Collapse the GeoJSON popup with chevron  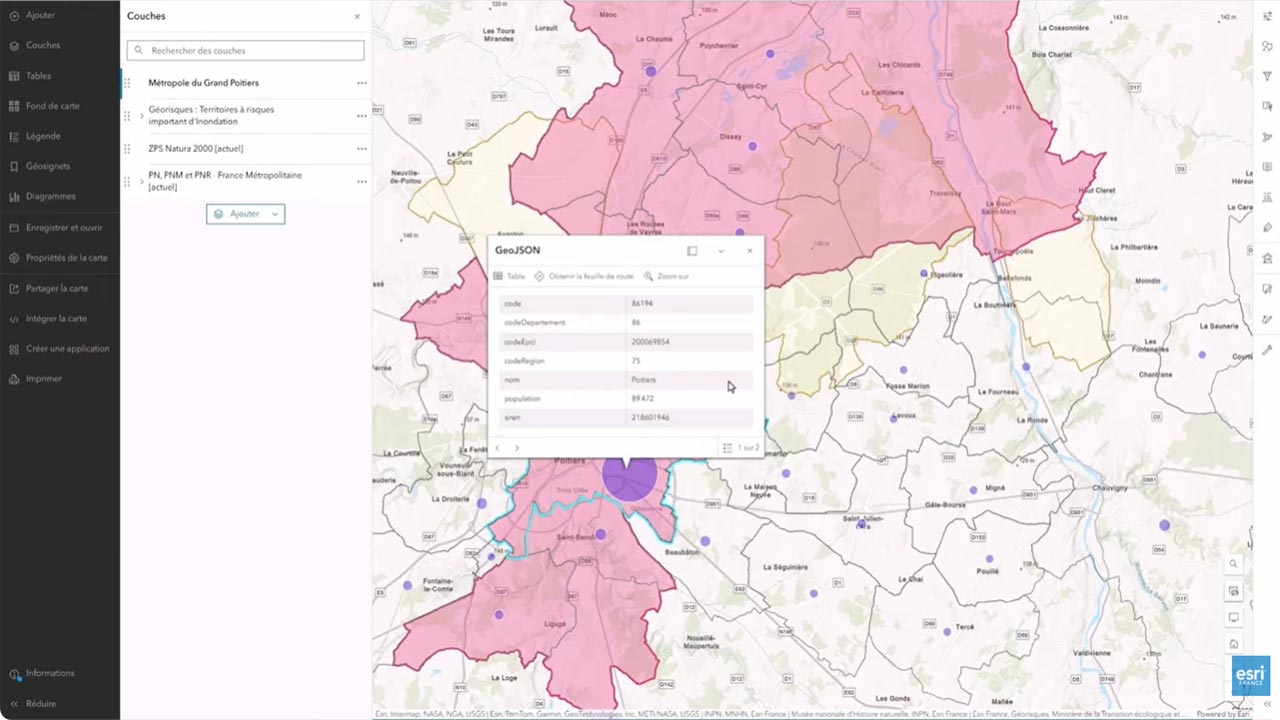[721, 251]
